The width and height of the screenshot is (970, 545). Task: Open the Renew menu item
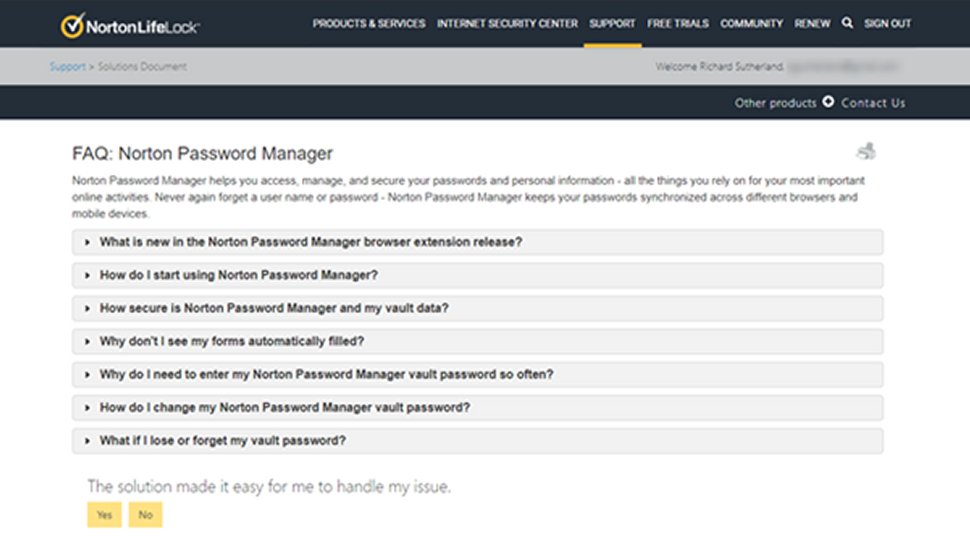(812, 24)
